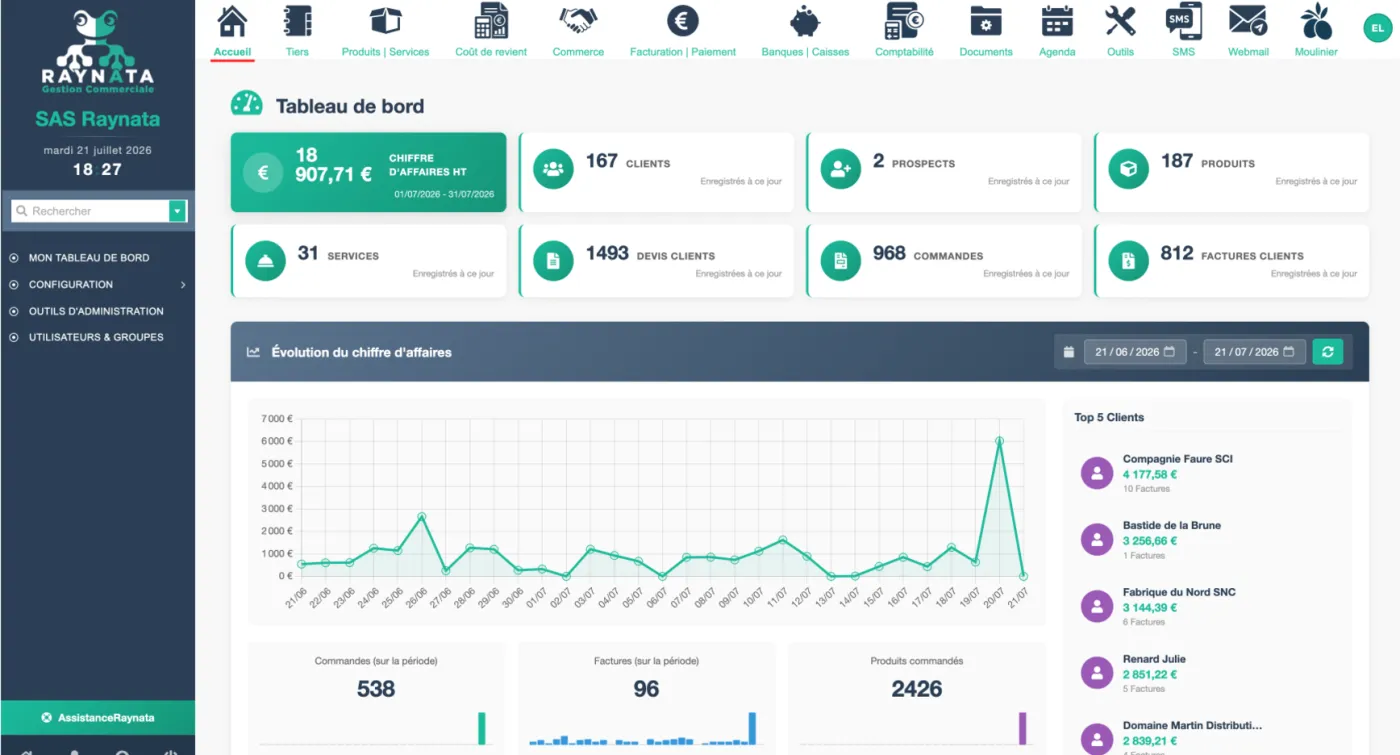Click the SAS Raynata company name
This screenshot has height=755, width=1400.
coord(97,119)
